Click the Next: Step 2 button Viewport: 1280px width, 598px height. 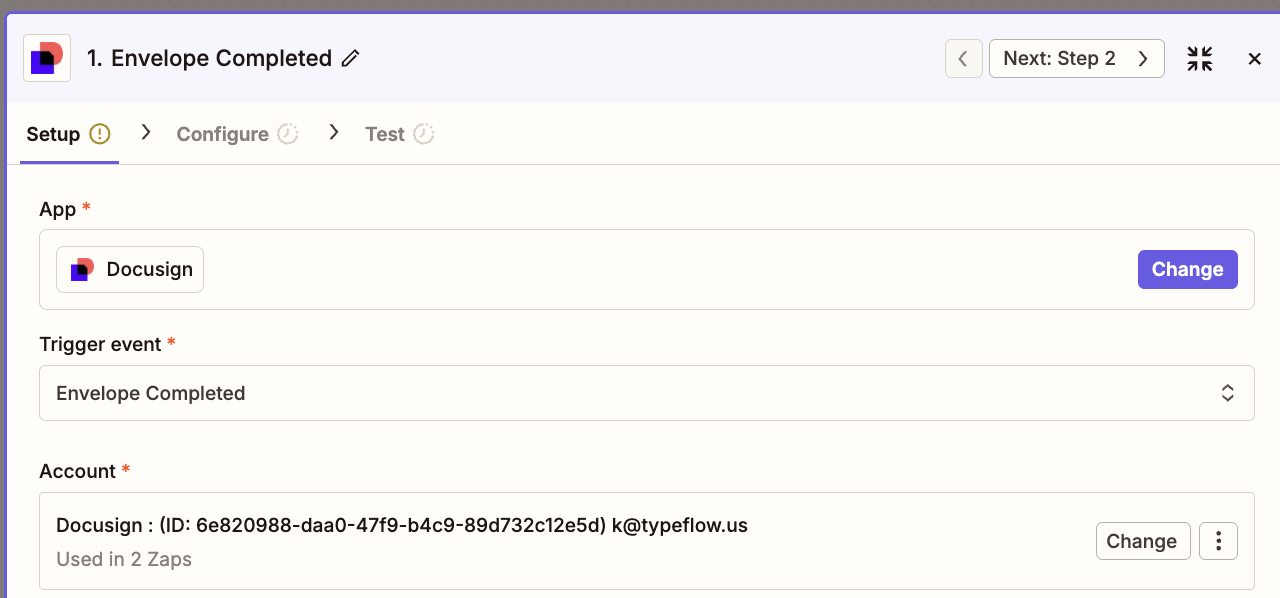pos(1076,59)
